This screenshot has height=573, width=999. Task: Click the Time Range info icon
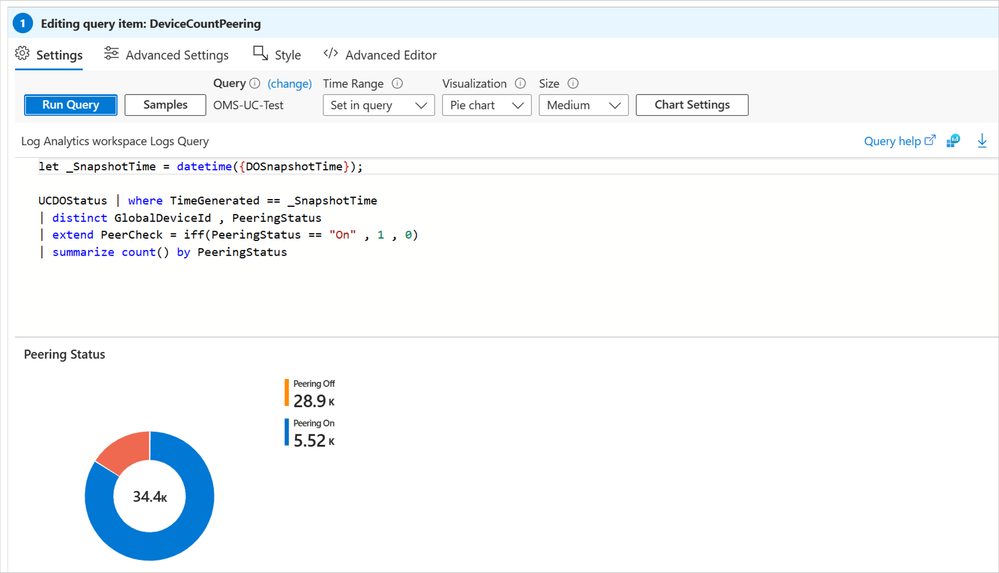(x=398, y=83)
